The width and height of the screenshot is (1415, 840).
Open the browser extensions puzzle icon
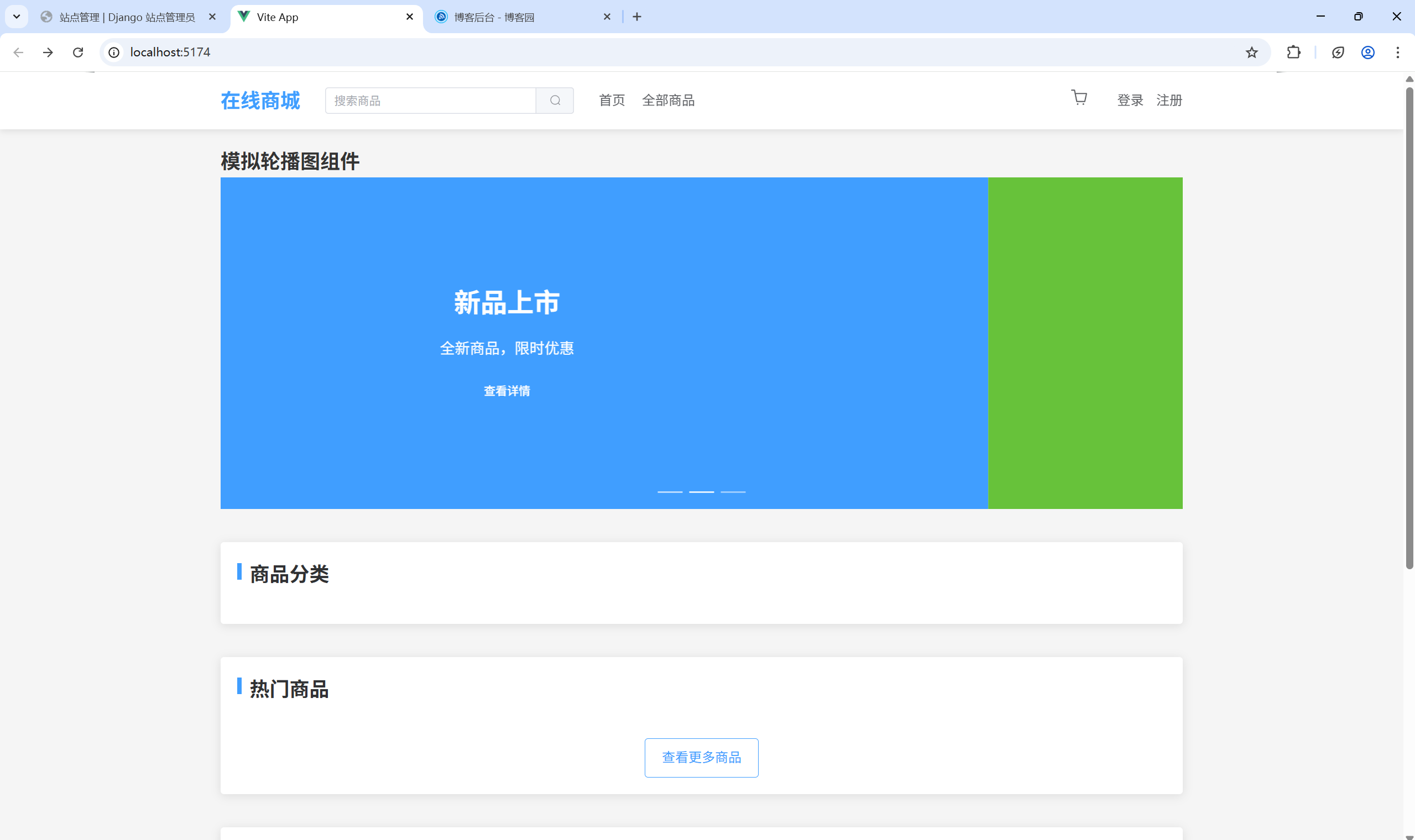tap(1293, 53)
